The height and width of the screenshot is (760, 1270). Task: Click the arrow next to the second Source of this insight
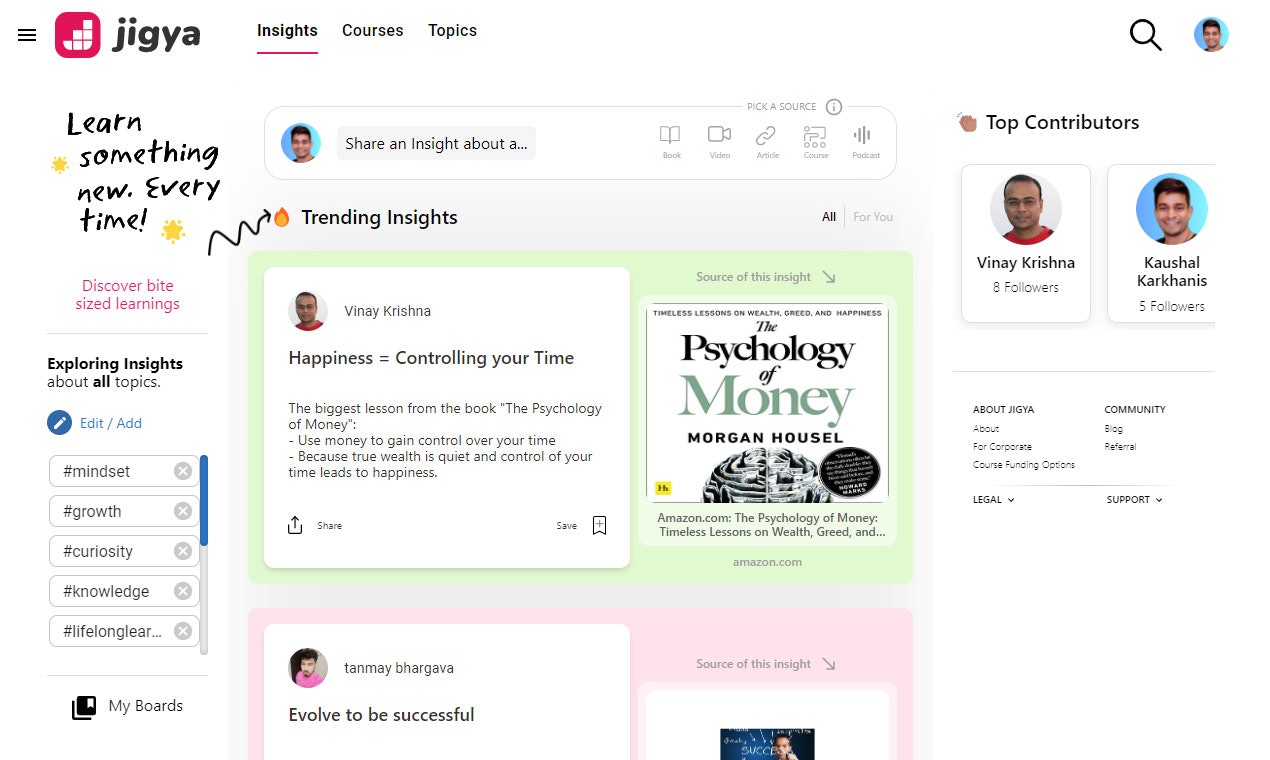(828, 664)
